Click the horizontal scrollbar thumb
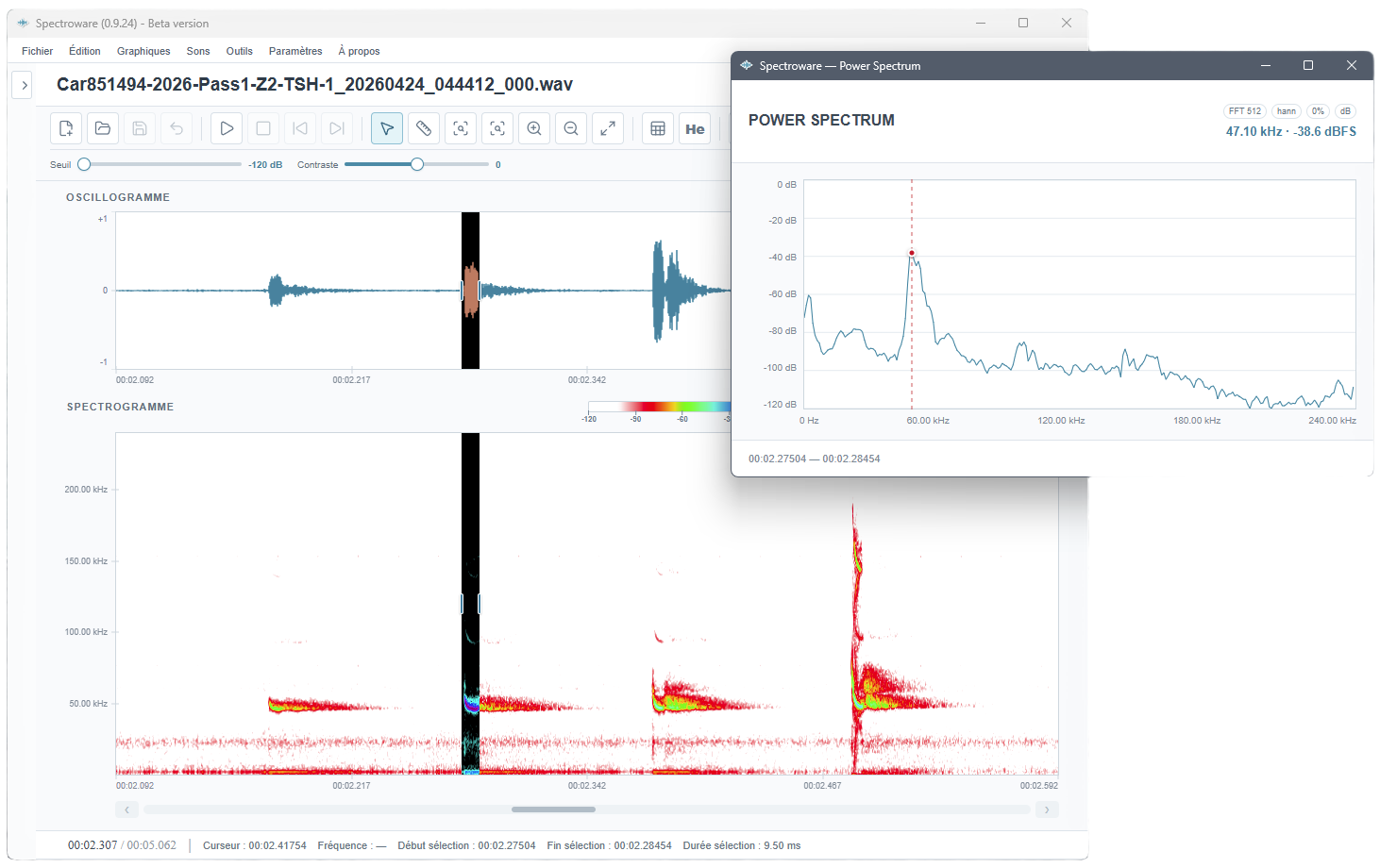 (553, 810)
